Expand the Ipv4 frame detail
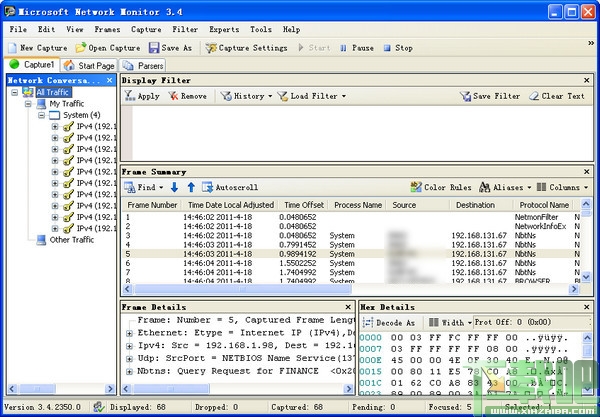This screenshot has width=600, height=417. pyautogui.click(x=129, y=346)
